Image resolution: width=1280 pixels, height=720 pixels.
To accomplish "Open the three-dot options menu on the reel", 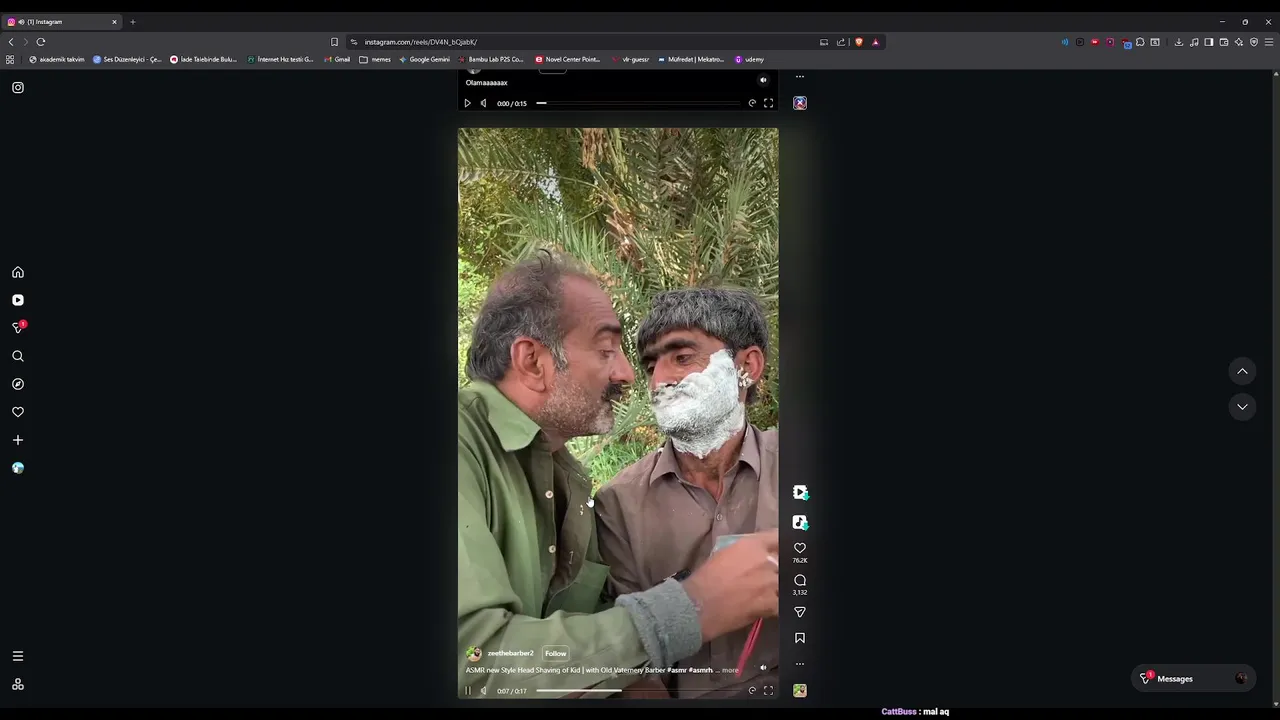I will coord(799,664).
